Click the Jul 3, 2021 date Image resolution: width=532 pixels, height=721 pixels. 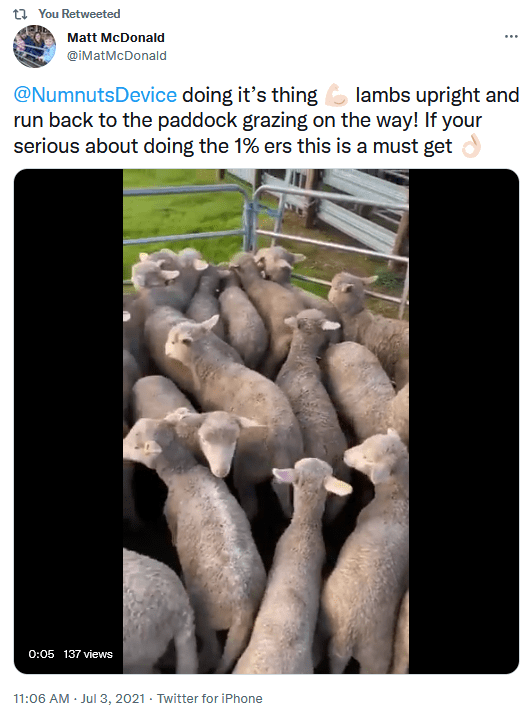(113, 698)
